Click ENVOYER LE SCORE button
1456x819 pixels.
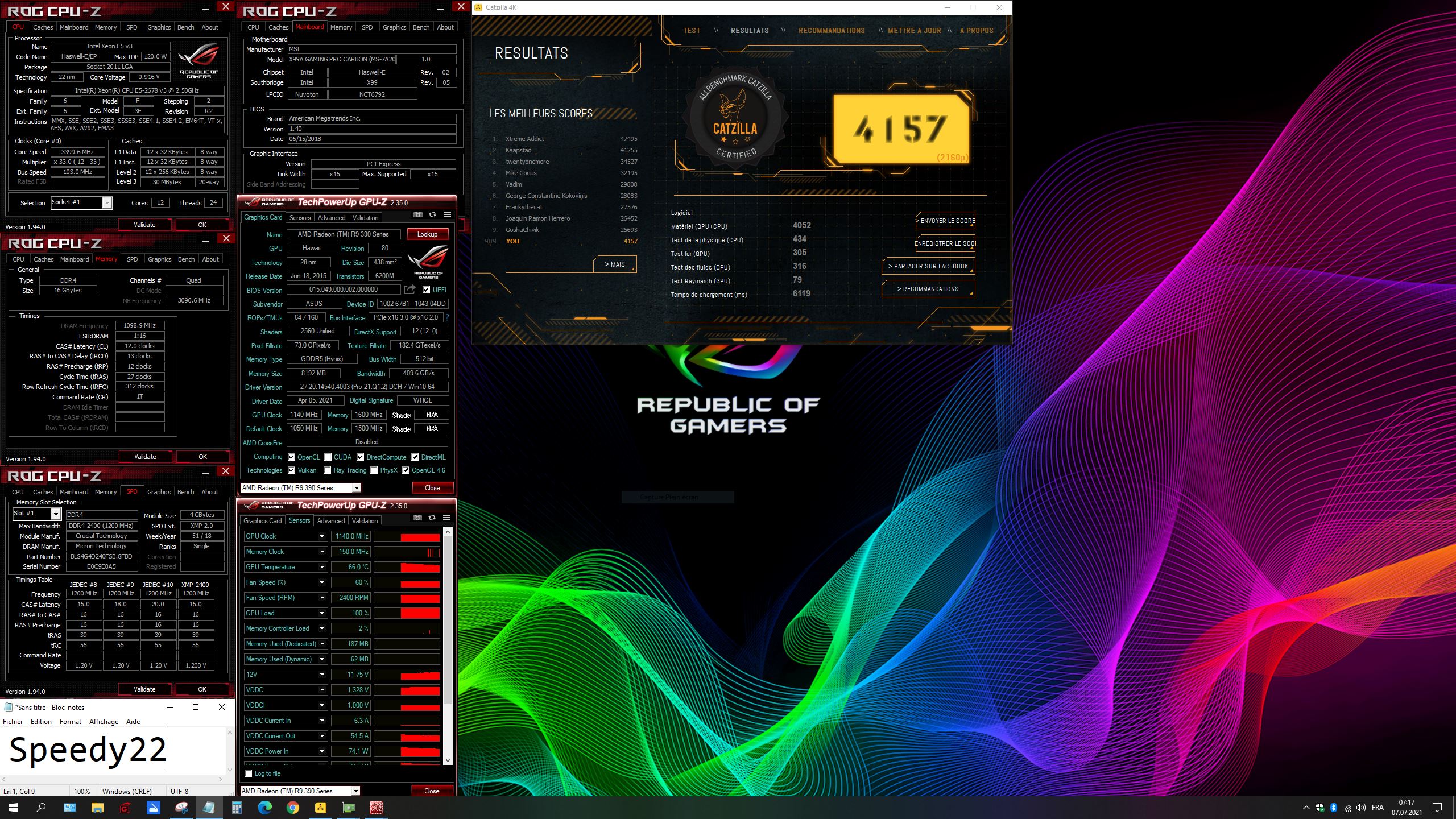pos(946,221)
